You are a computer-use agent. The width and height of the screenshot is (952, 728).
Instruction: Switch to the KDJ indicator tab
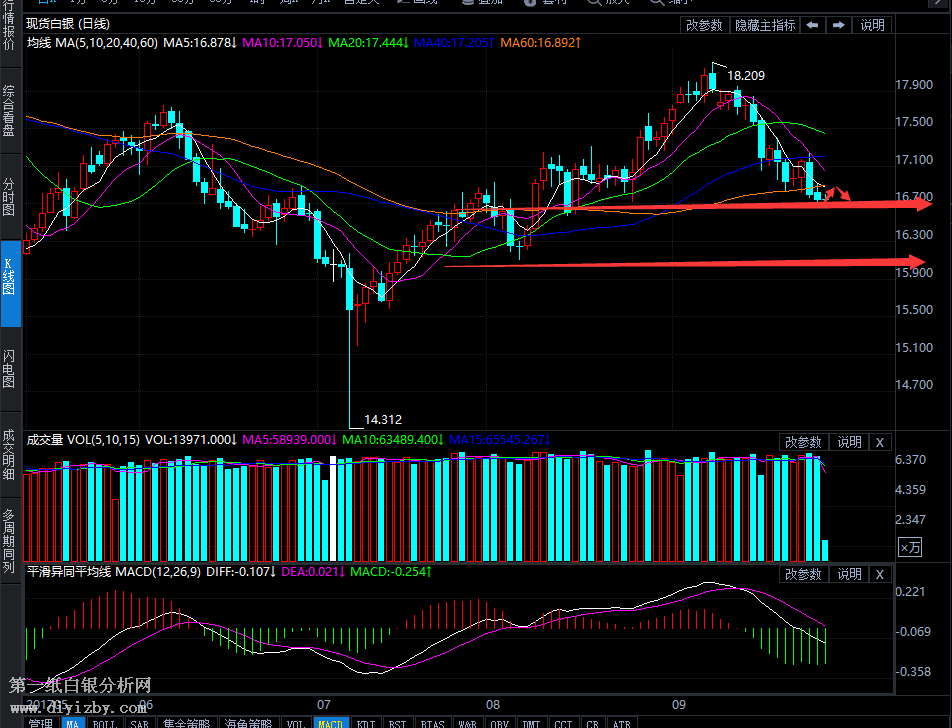pyautogui.click(x=367, y=723)
